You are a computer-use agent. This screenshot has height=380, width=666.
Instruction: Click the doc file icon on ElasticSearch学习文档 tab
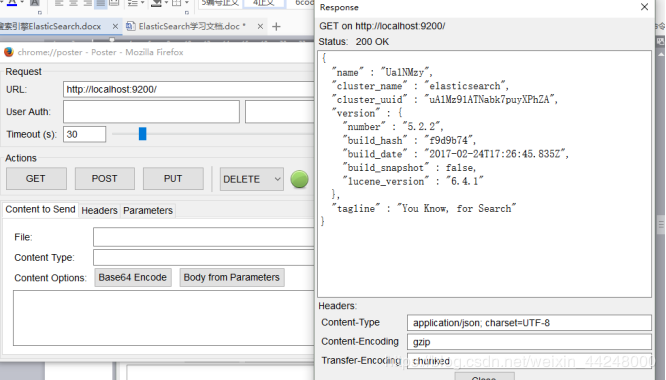click(131, 26)
